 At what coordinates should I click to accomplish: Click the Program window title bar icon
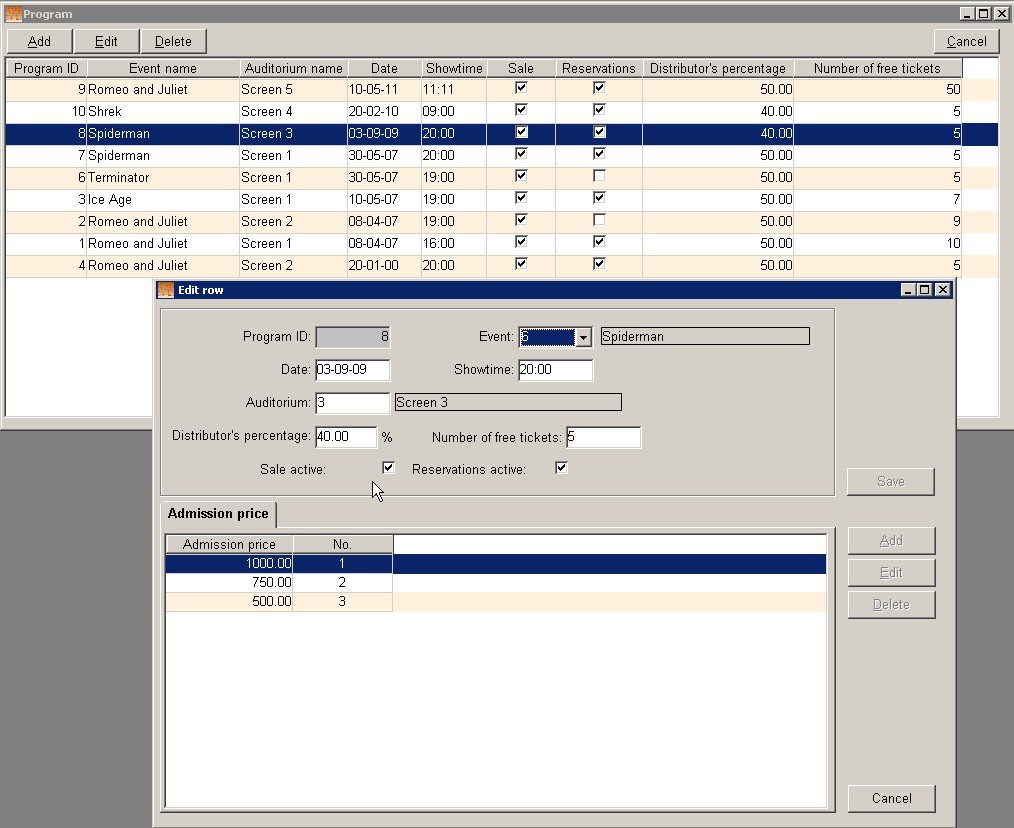point(13,14)
